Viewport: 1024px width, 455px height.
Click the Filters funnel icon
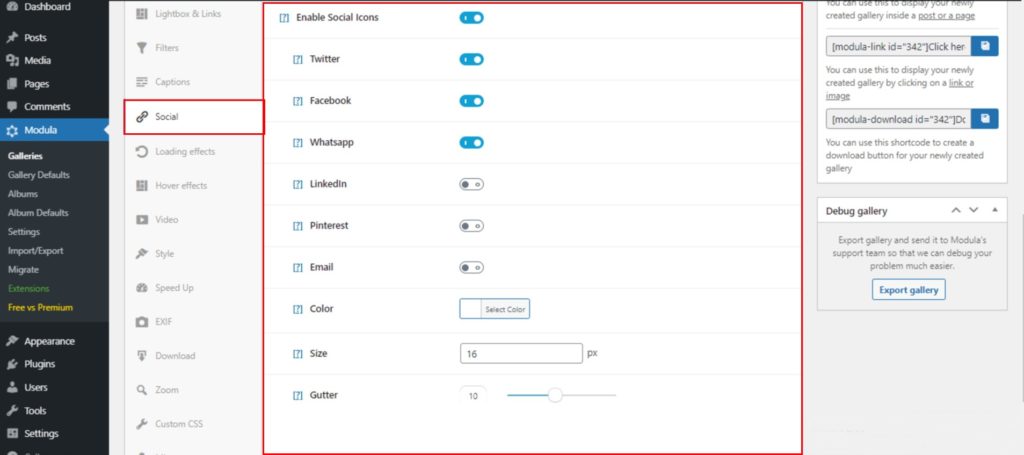[x=142, y=48]
